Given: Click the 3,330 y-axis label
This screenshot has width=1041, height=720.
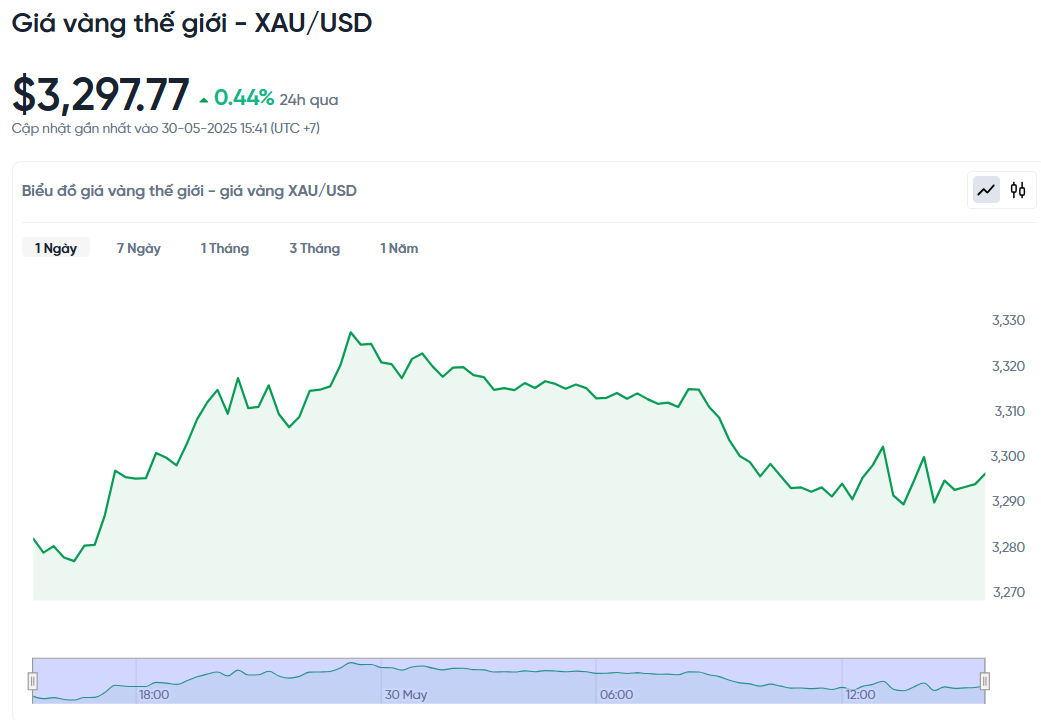Looking at the screenshot, I should pyautogui.click(x=1008, y=320).
